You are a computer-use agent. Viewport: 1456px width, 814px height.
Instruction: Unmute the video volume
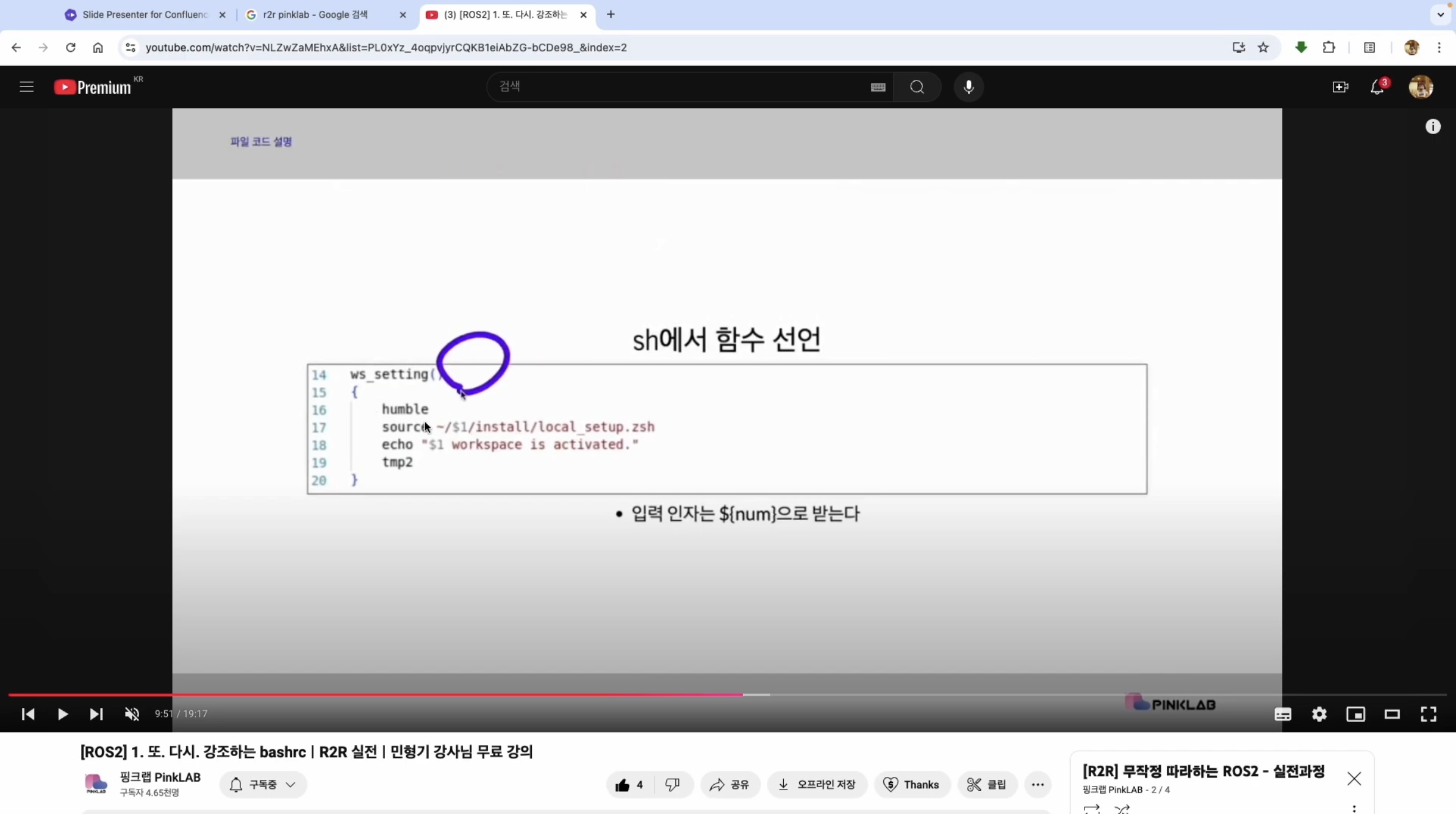(132, 714)
